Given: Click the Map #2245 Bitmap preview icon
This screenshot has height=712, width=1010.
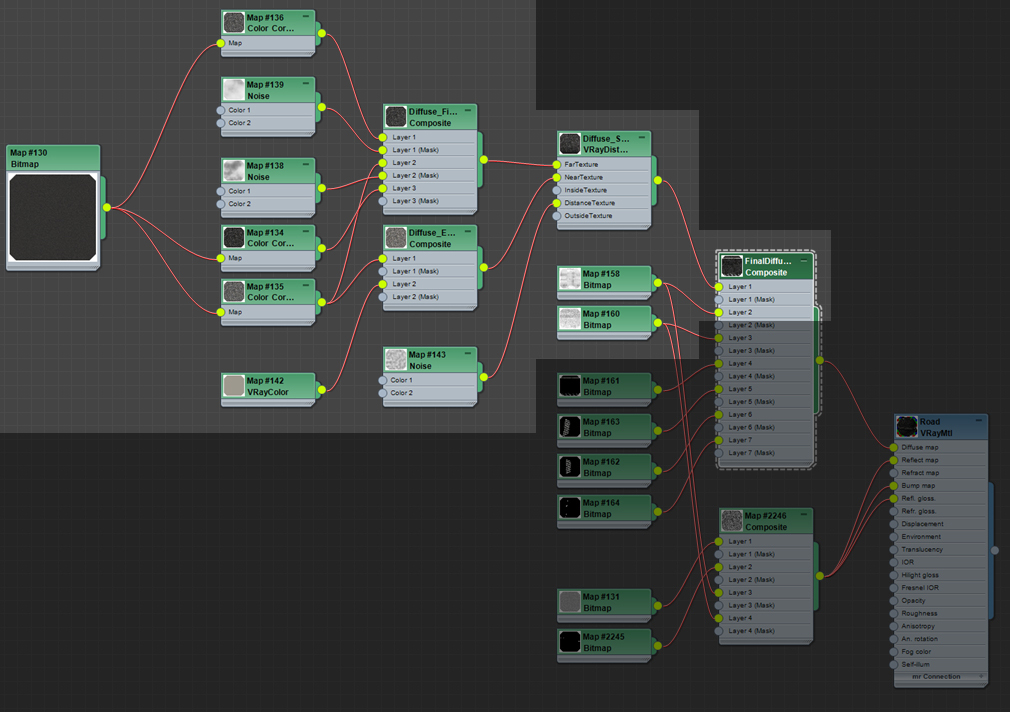Looking at the screenshot, I should (569, 642).
